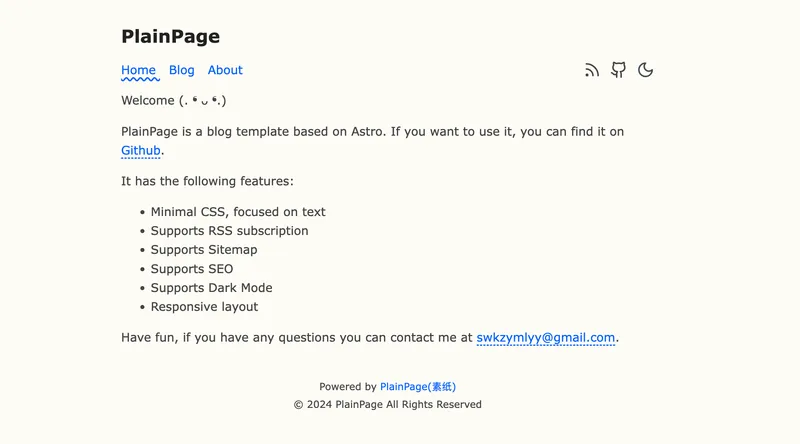800x444 pixels.
Task: Follow the Github link in the paragraph
Action: click(x=141, y=151)
